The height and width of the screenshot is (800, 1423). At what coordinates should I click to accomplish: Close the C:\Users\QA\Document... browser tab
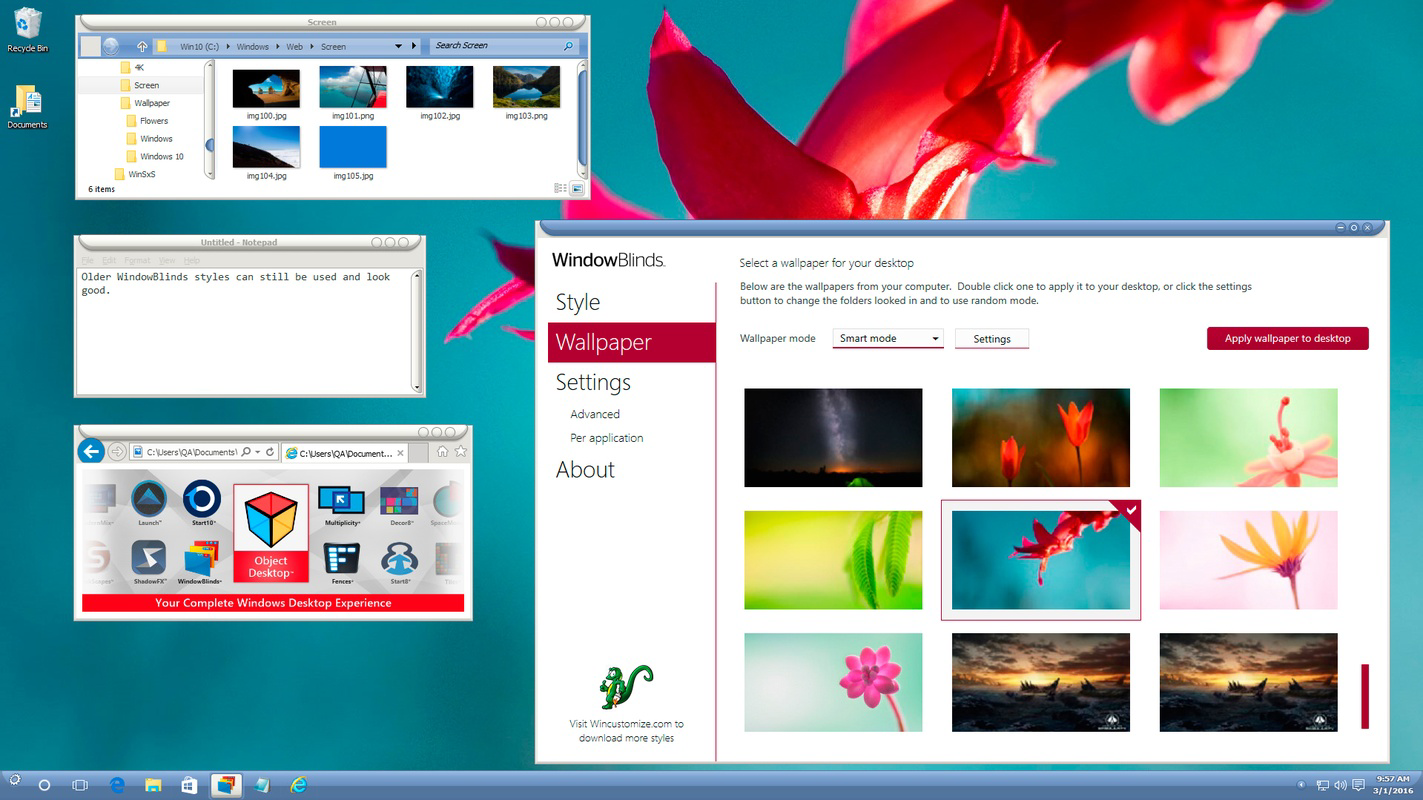tap(401, 453)
